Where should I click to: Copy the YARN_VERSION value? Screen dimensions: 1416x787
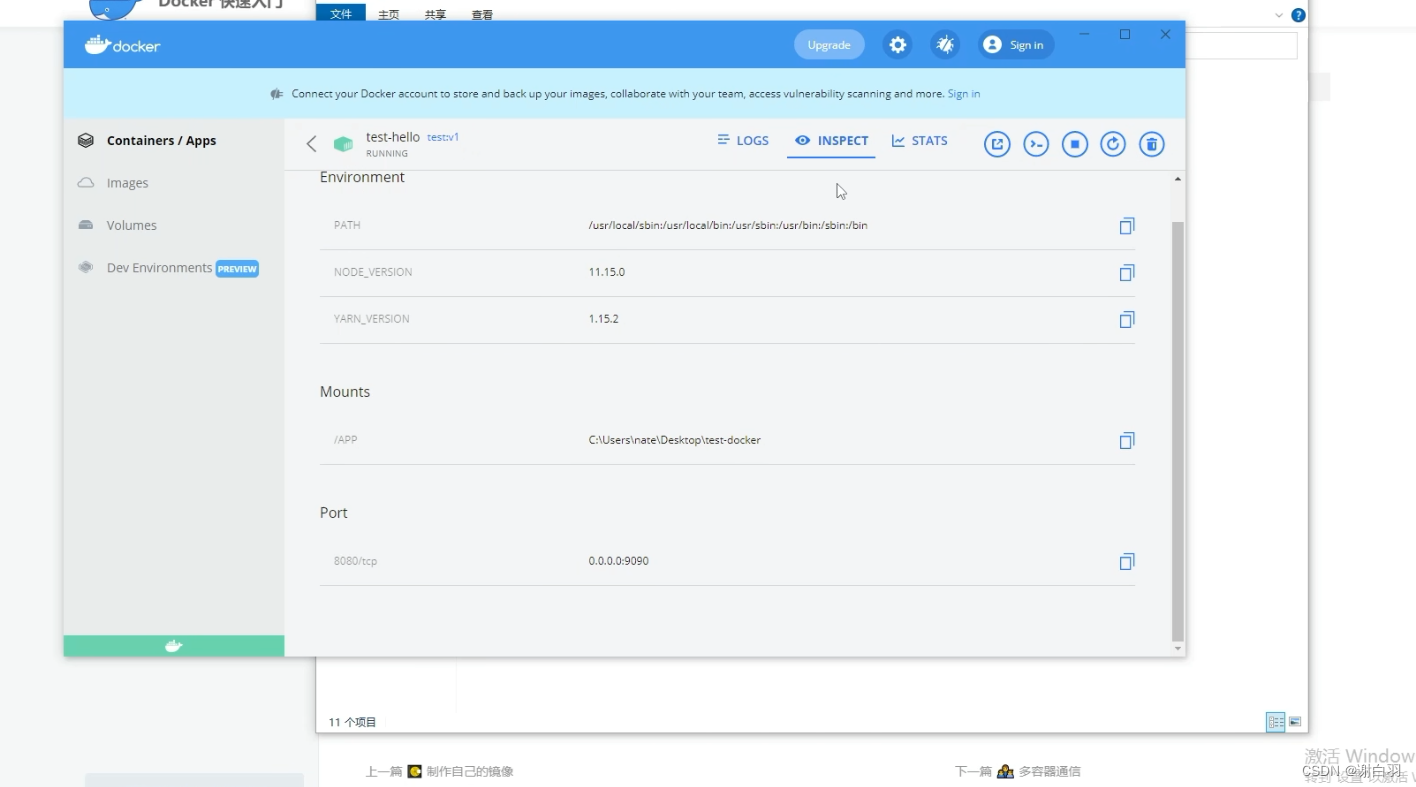point(1127,320)
